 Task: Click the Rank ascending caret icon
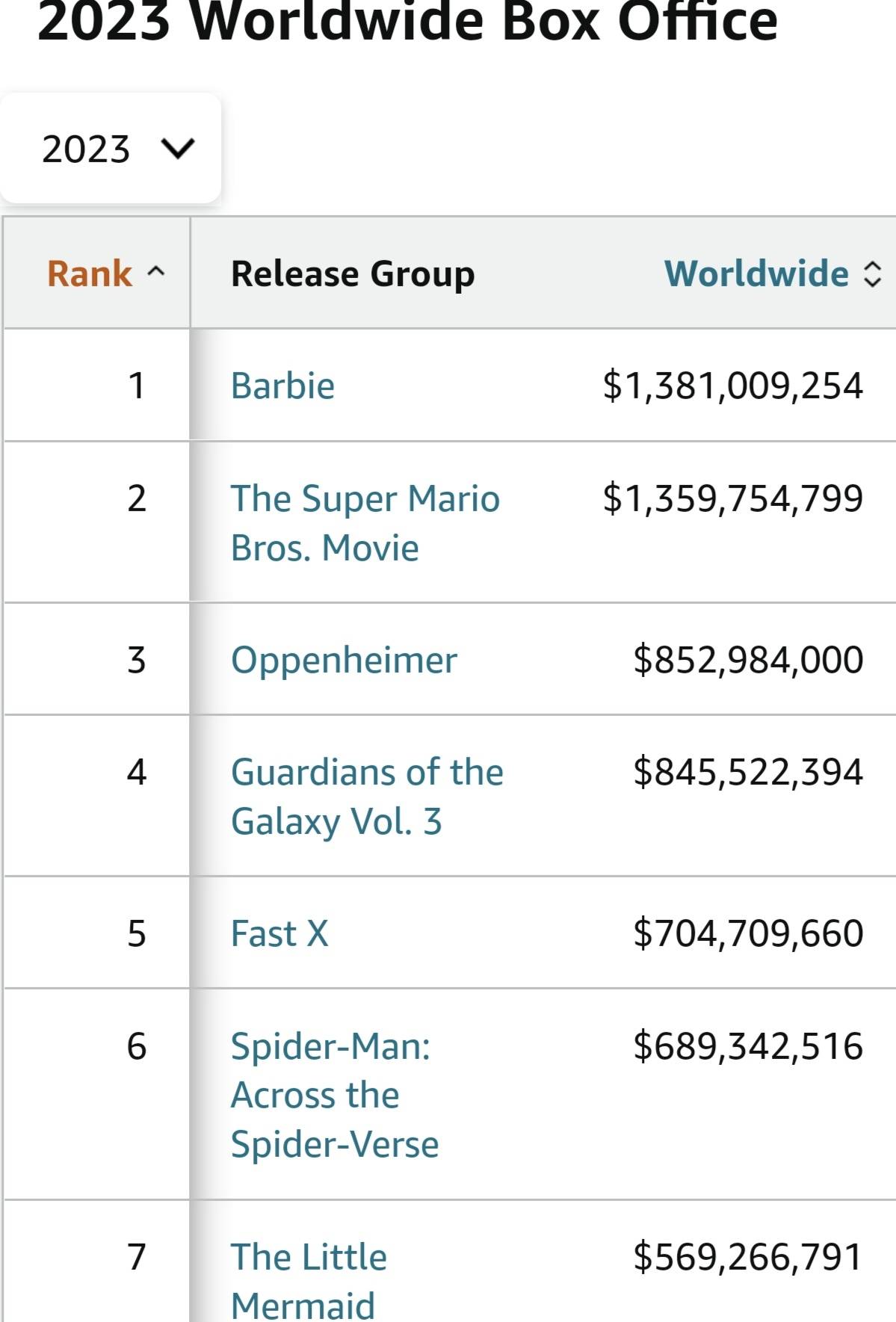tap(155, 272)
